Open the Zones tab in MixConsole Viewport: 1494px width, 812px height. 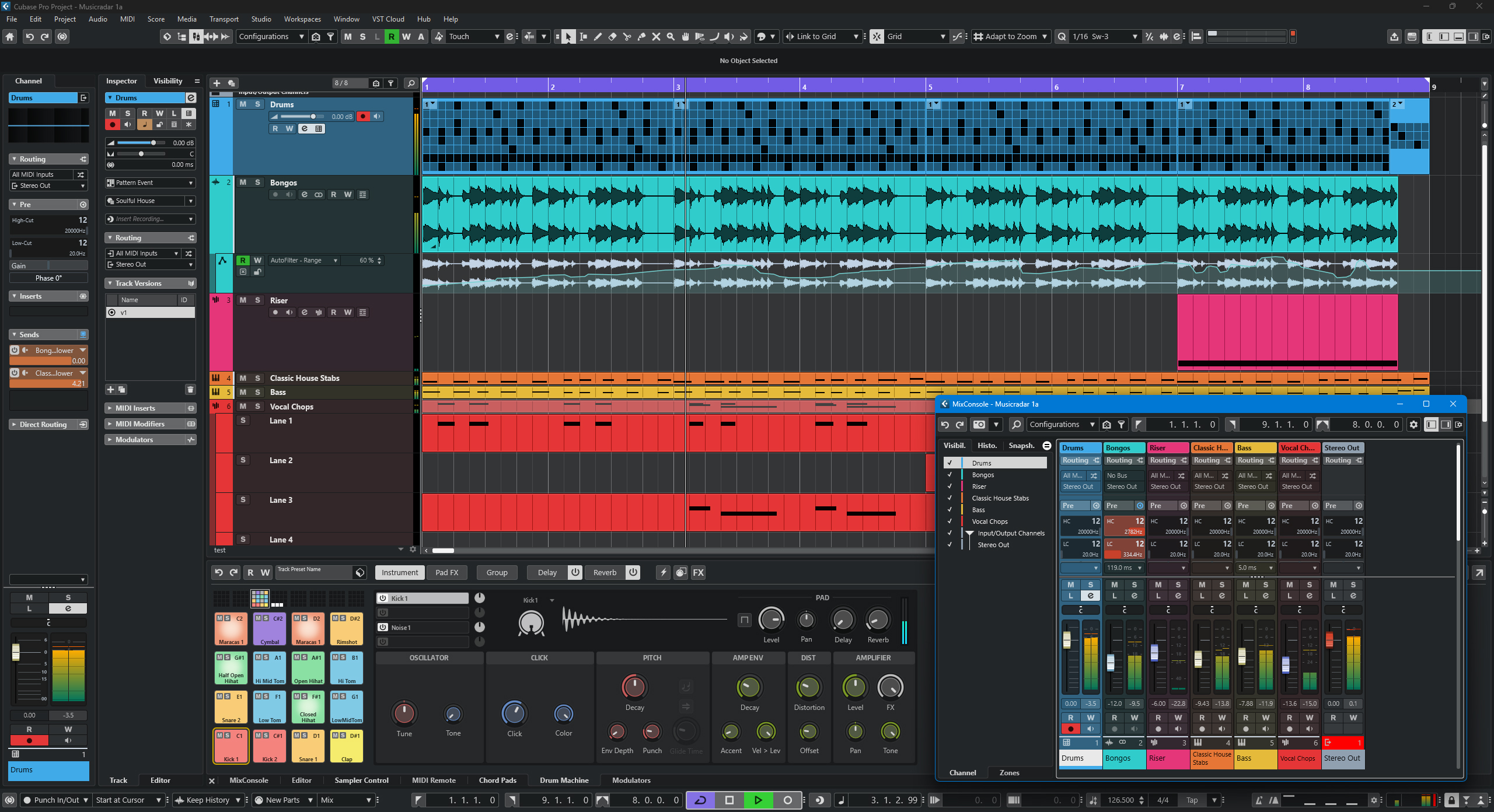1009,773
